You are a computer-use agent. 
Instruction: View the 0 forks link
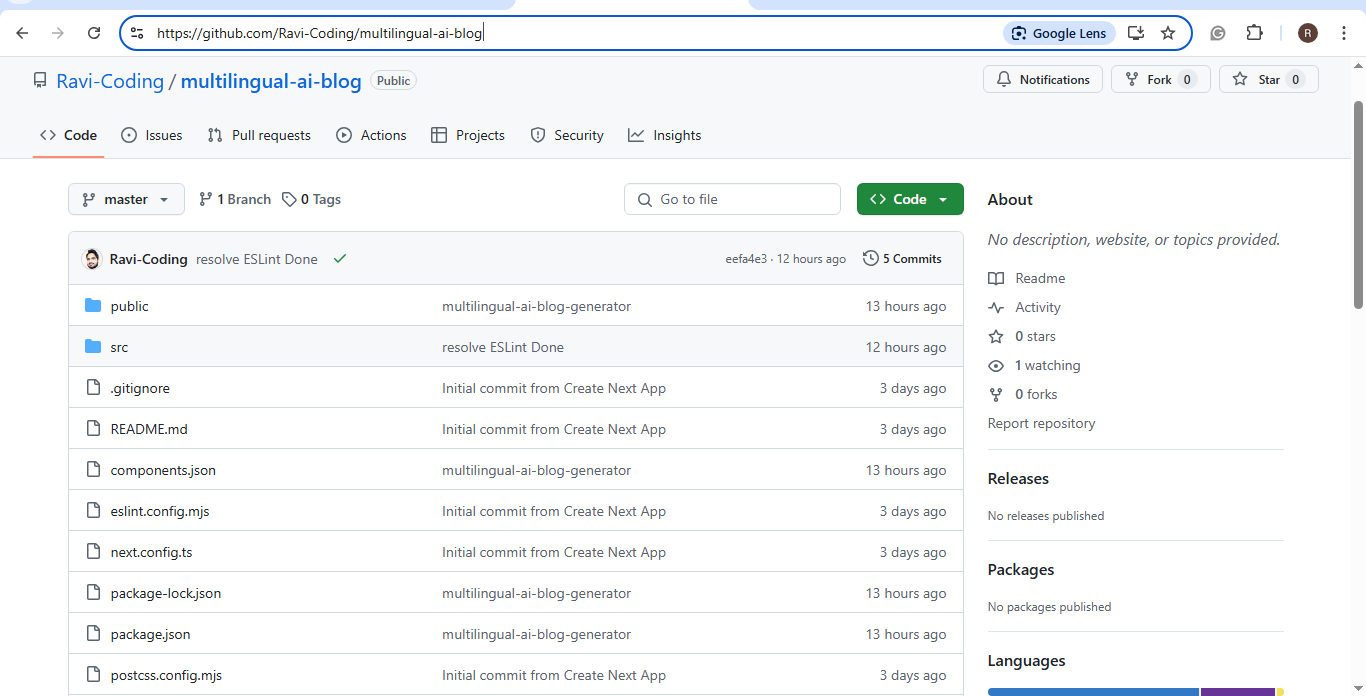[x=1023, y=394]
